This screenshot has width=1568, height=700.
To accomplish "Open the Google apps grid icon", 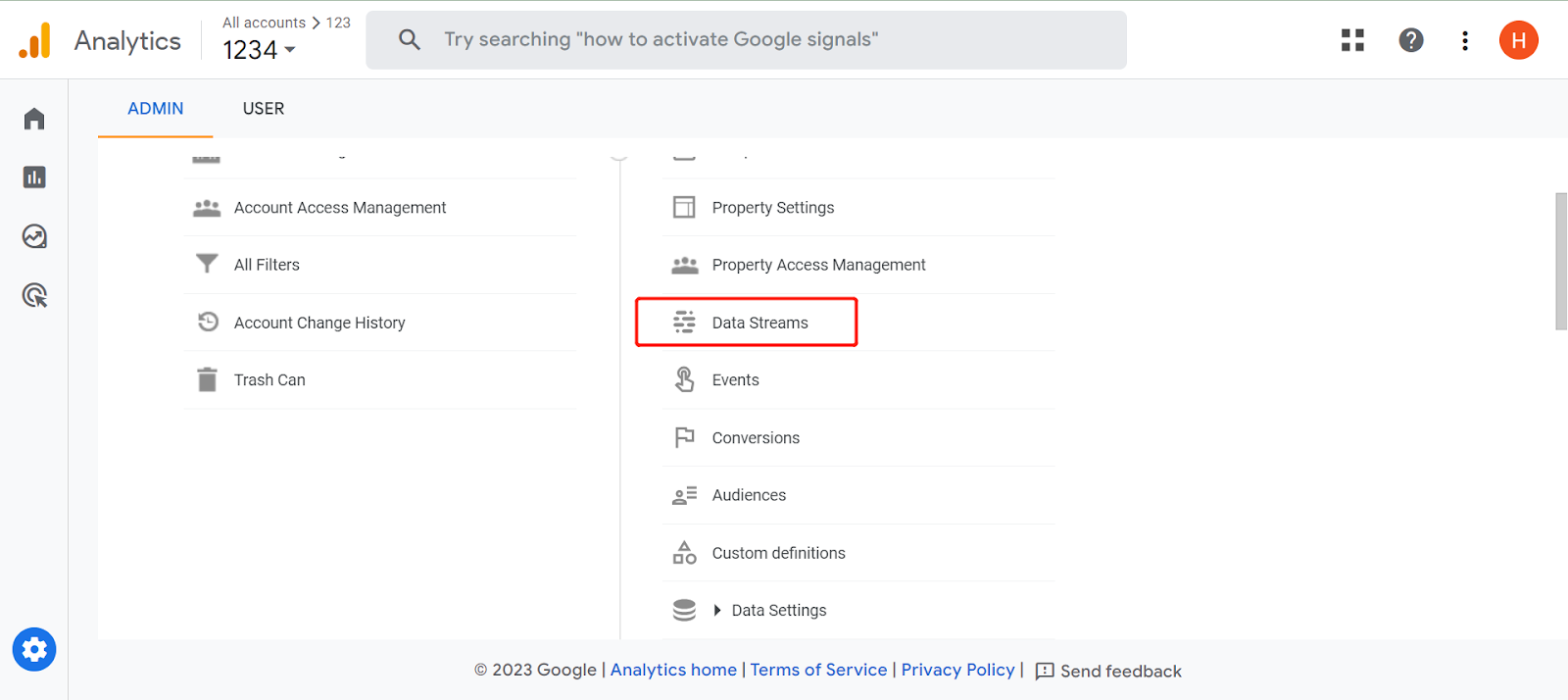I will 1352,40.
